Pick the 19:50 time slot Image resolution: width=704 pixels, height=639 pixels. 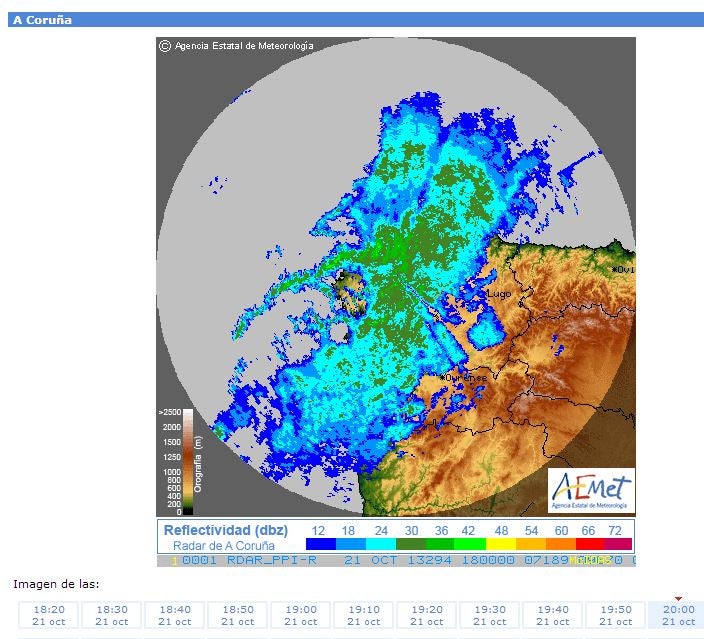616,615
